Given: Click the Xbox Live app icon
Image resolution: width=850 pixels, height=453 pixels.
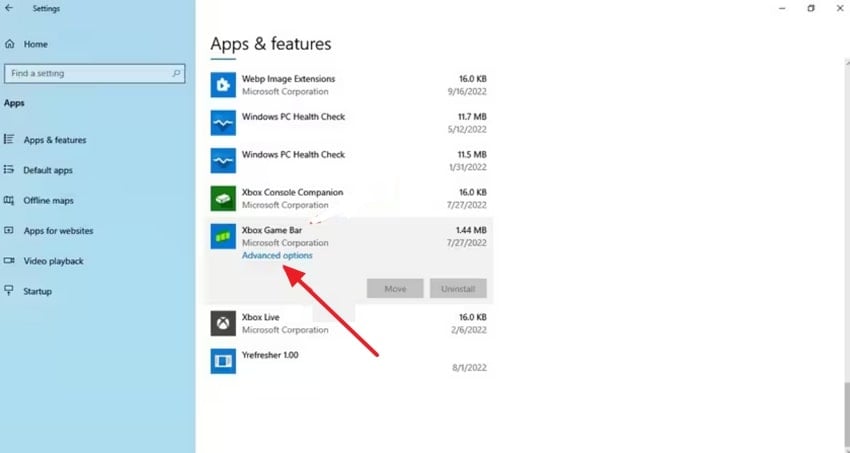Looking at the screenshot, I should (x=223, y=323).
